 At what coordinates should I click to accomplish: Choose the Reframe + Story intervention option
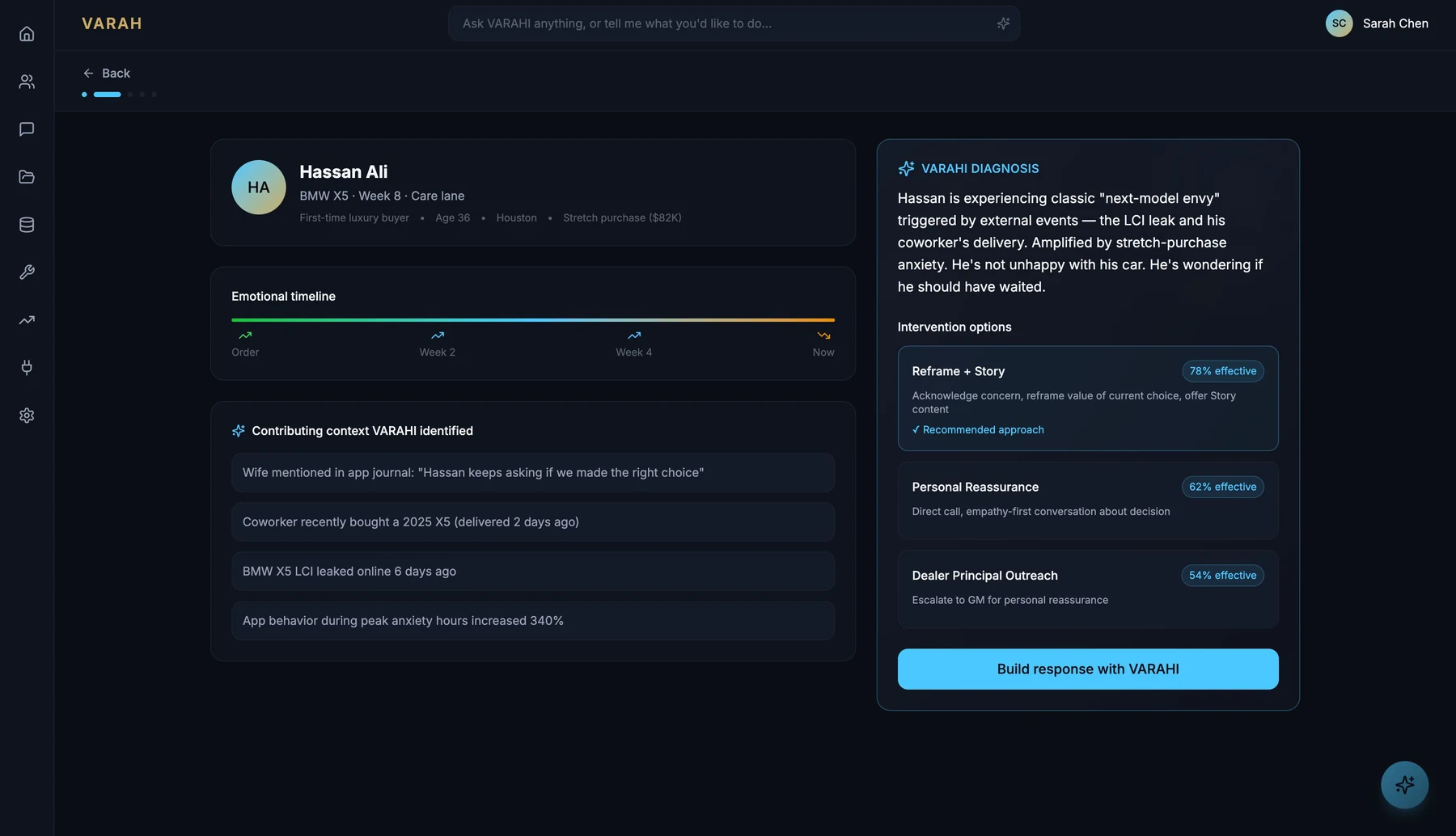pos(1088,399)
